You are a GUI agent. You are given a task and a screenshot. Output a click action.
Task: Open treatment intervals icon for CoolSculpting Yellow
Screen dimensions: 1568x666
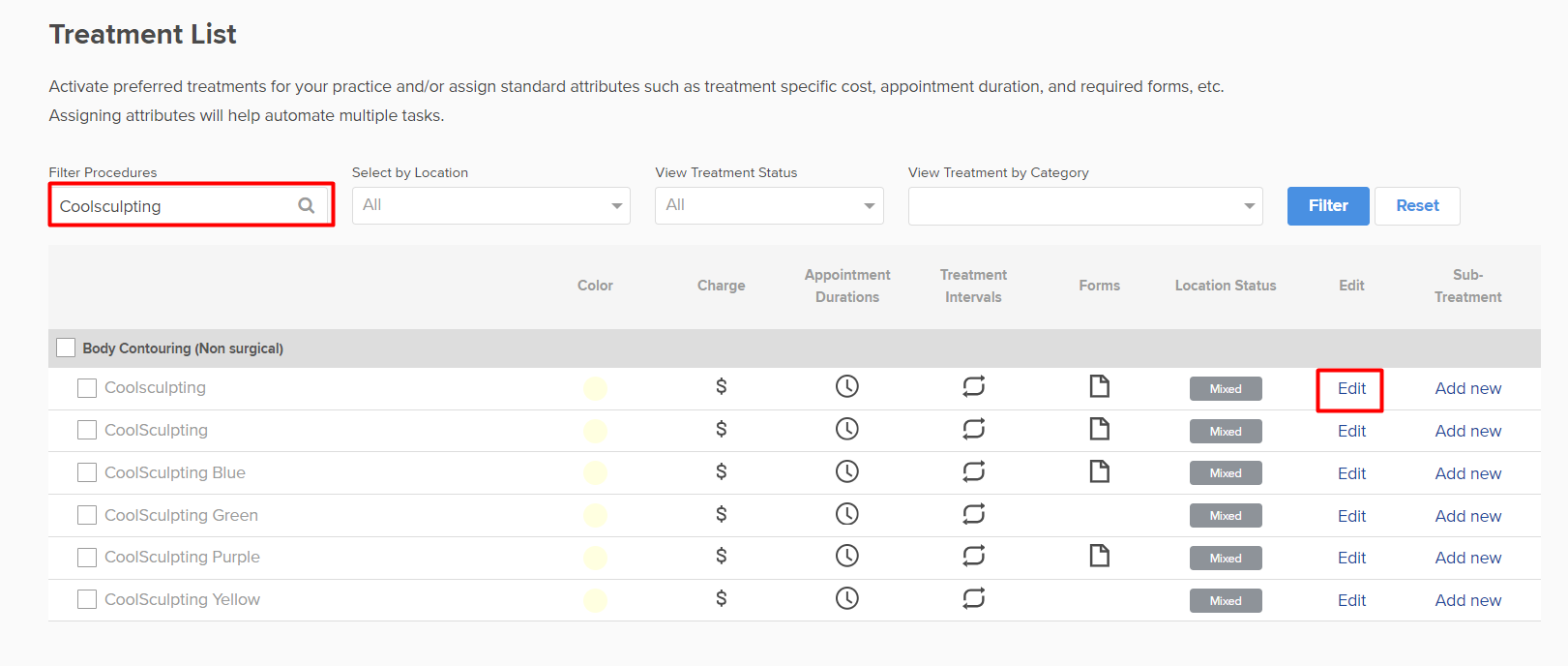(x=973, y=598)
